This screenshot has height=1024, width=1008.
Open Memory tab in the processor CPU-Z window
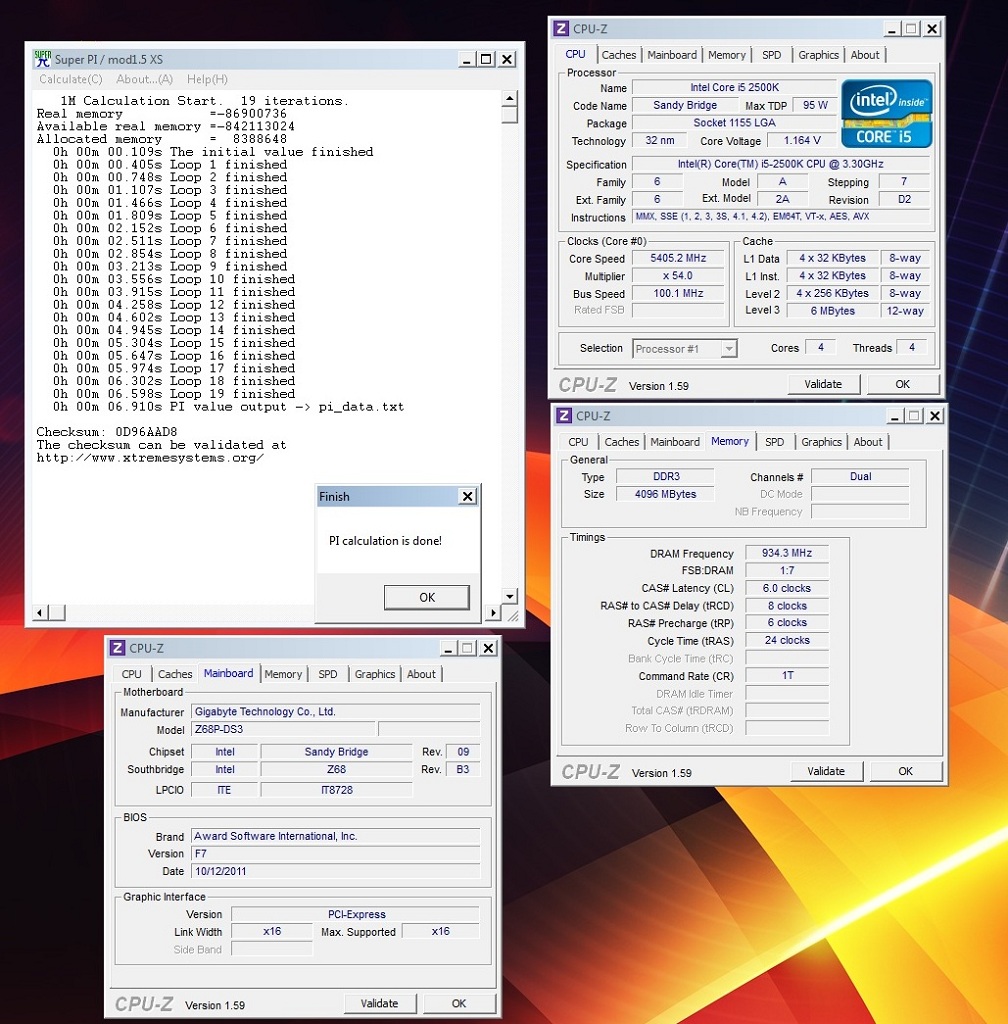pos(727,55)
